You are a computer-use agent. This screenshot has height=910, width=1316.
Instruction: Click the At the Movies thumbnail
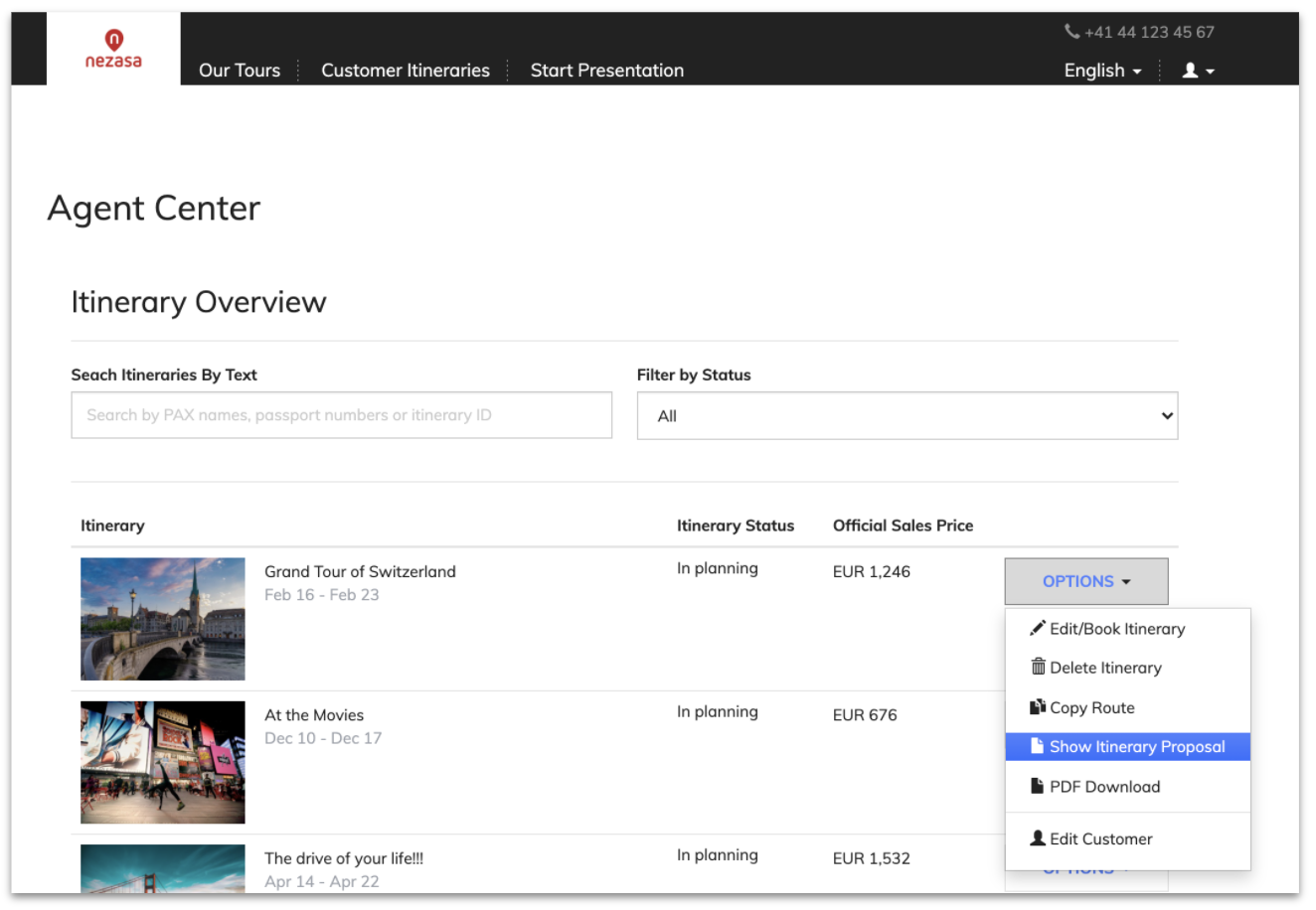(163, 762)
